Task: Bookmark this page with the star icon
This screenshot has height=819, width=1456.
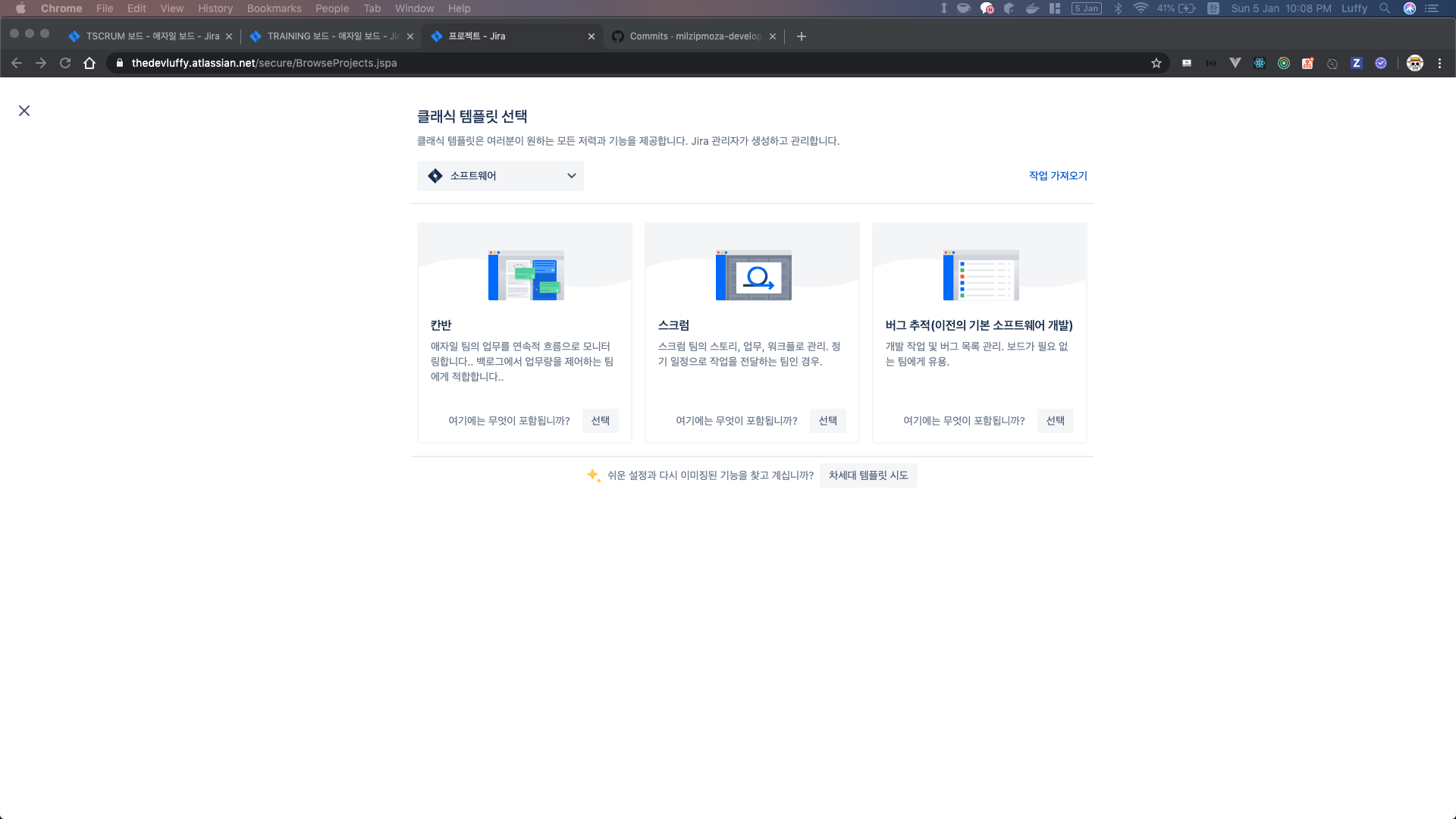Action: point(1156,64)
